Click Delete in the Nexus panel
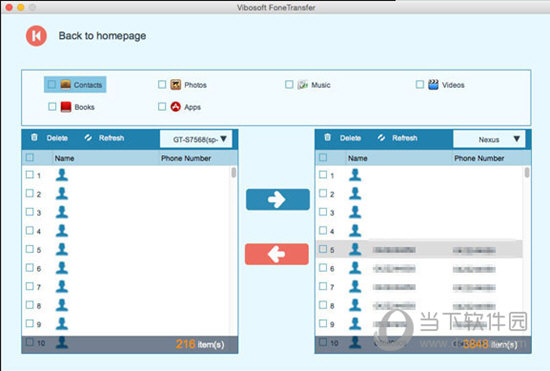The height and width of the screenshot is (371, 550). pos(350,138)
